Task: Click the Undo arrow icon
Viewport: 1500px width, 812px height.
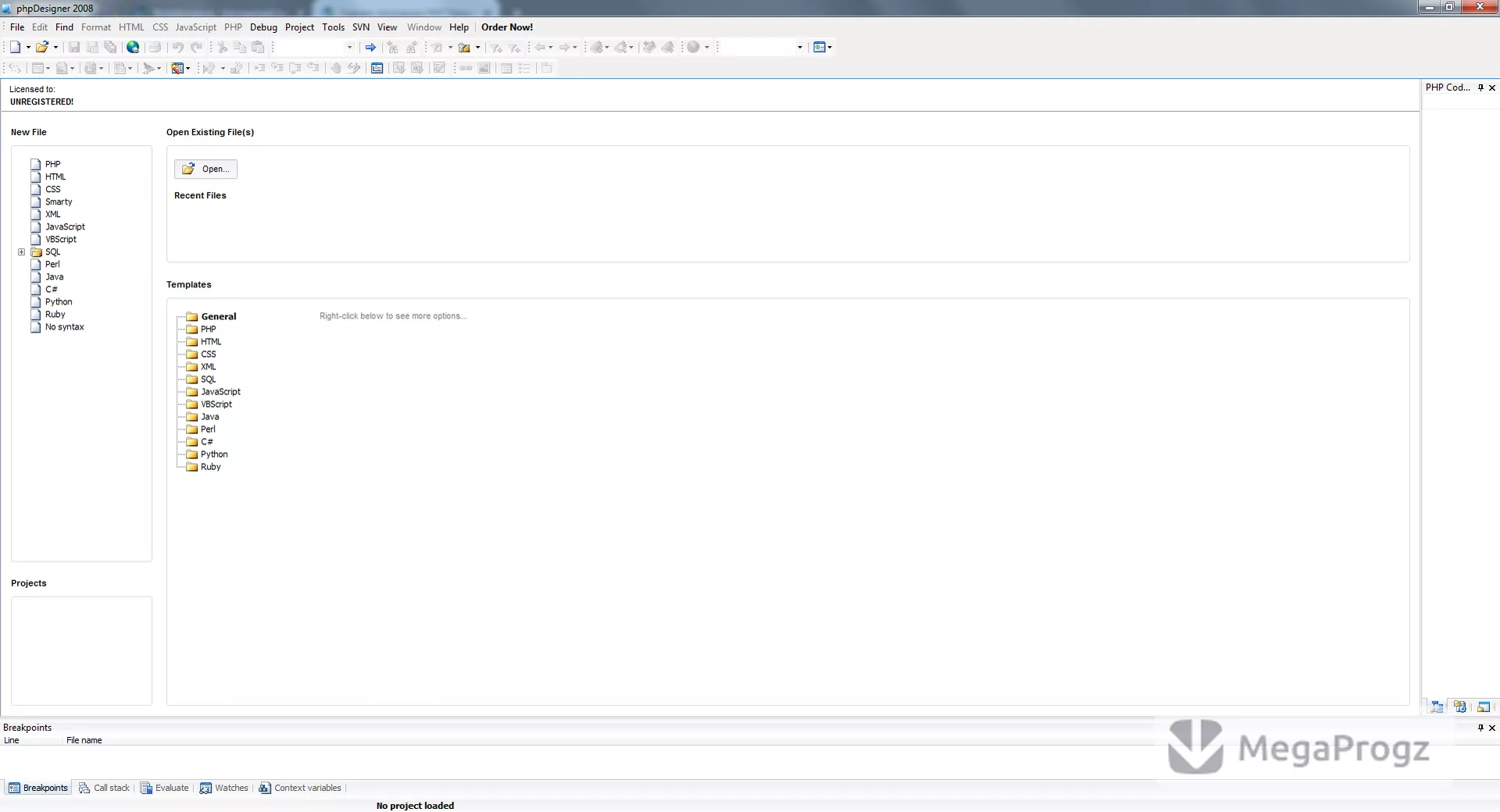Action: coord(178,47)
